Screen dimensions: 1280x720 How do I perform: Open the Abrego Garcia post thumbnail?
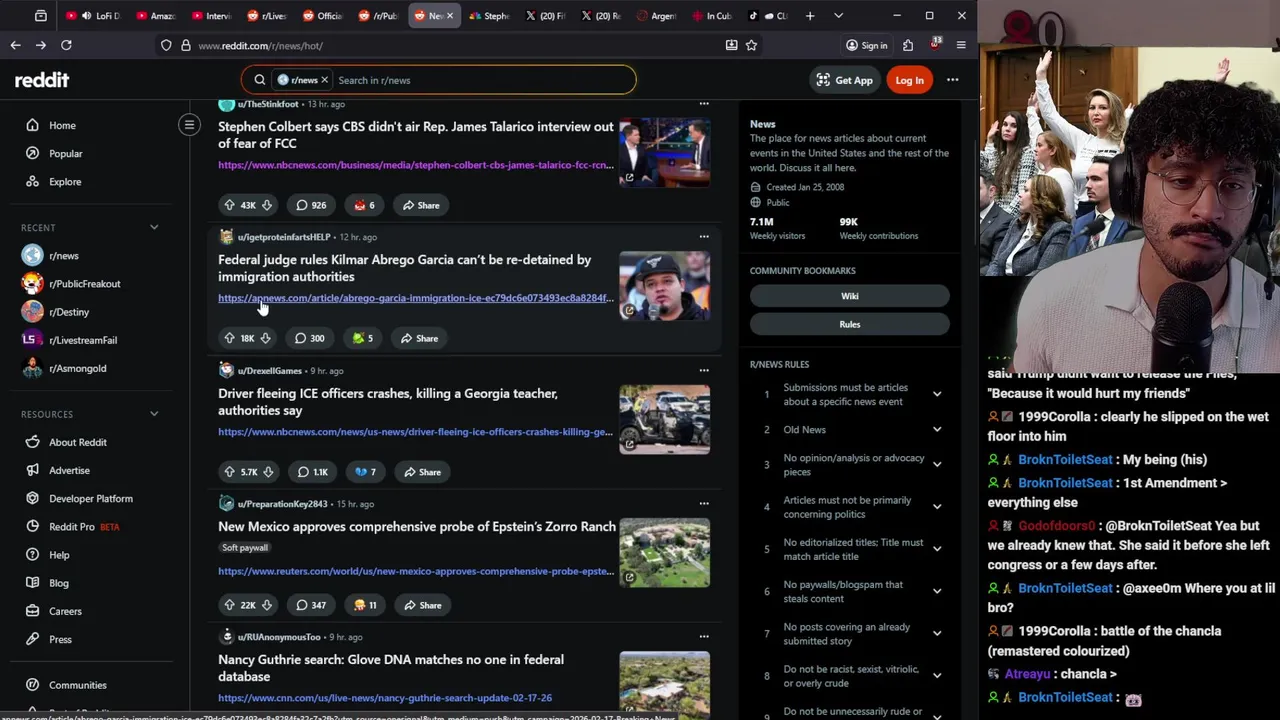664,285
